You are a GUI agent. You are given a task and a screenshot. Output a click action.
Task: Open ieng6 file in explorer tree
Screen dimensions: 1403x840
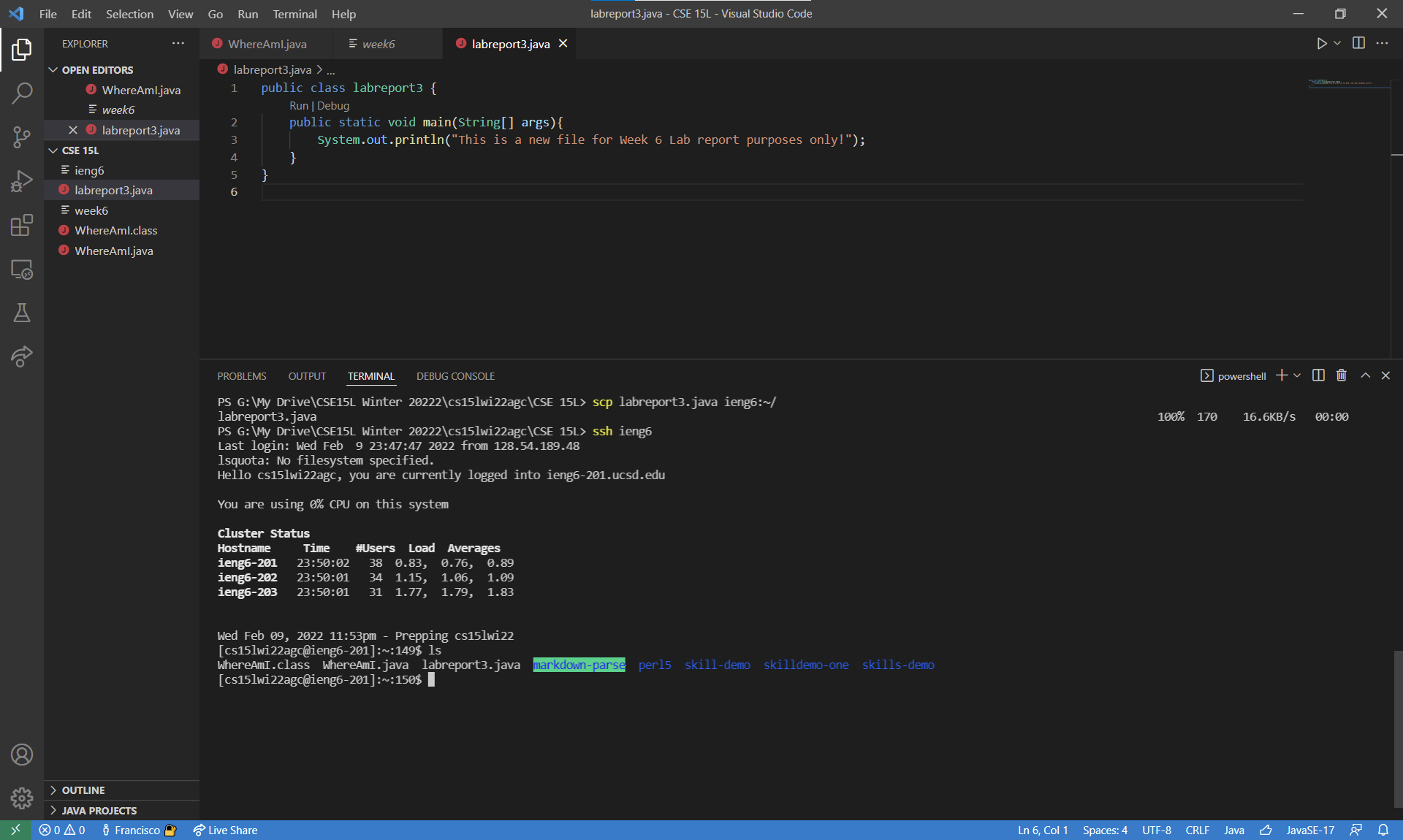tap(121, 170)
